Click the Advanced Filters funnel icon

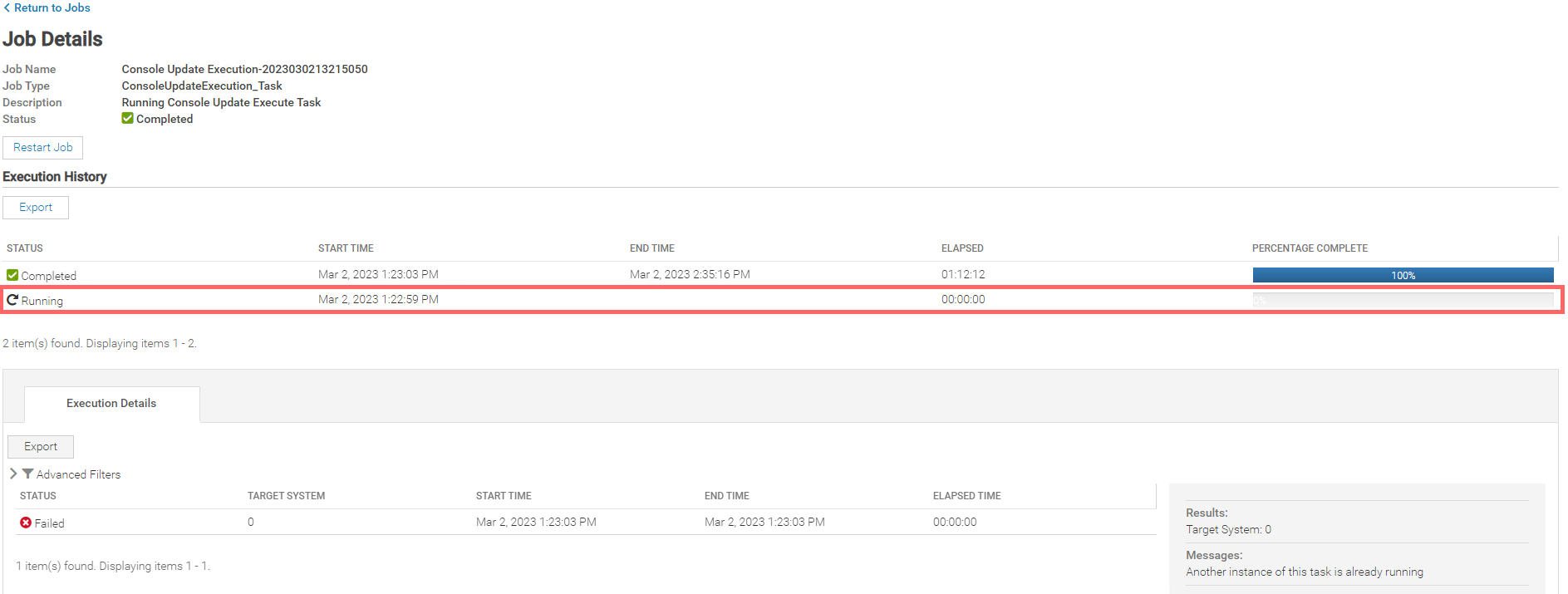point(27,474)
